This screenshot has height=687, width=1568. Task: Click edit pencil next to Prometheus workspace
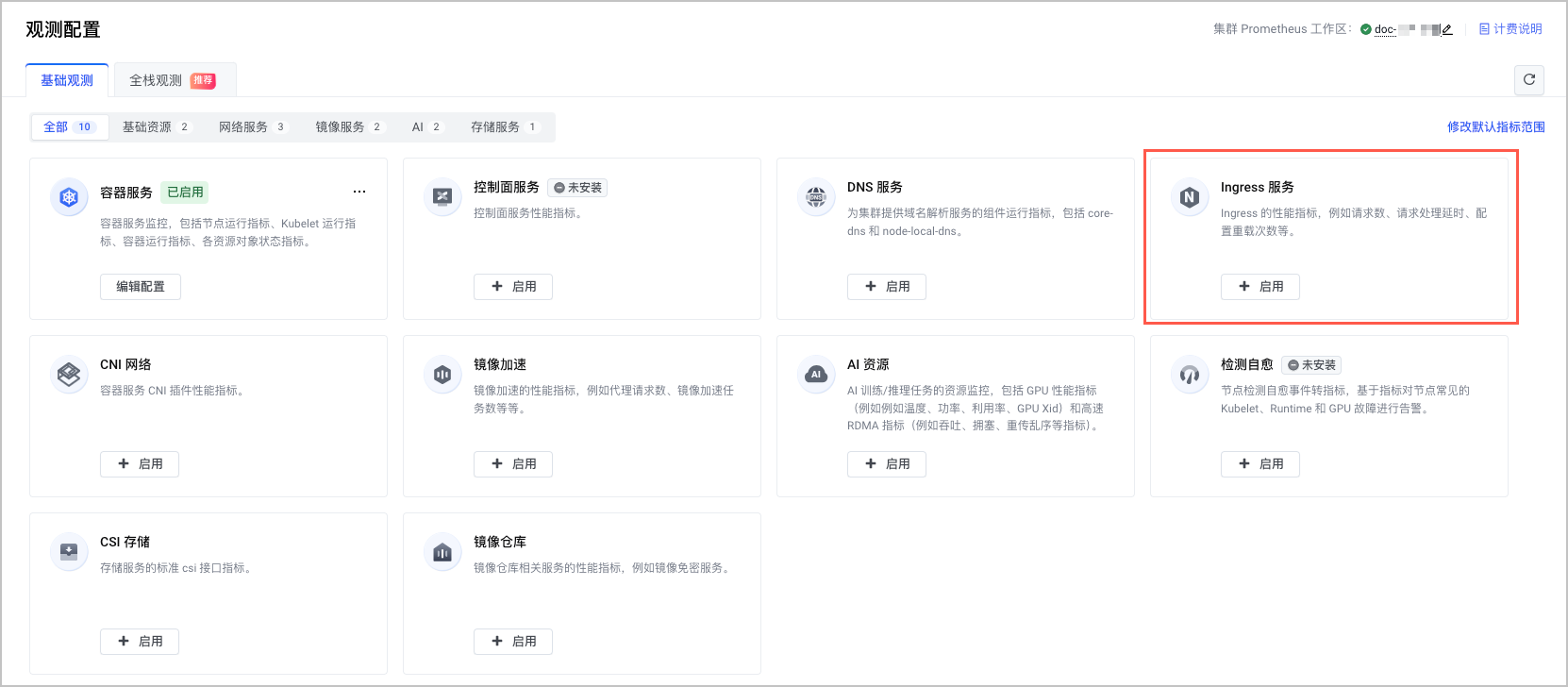click(1447, 29)
